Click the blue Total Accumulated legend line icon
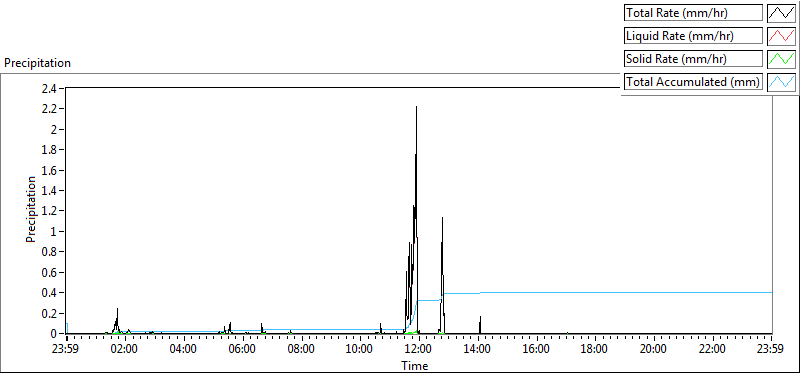The image size is (800, 373). coord(781,82)
